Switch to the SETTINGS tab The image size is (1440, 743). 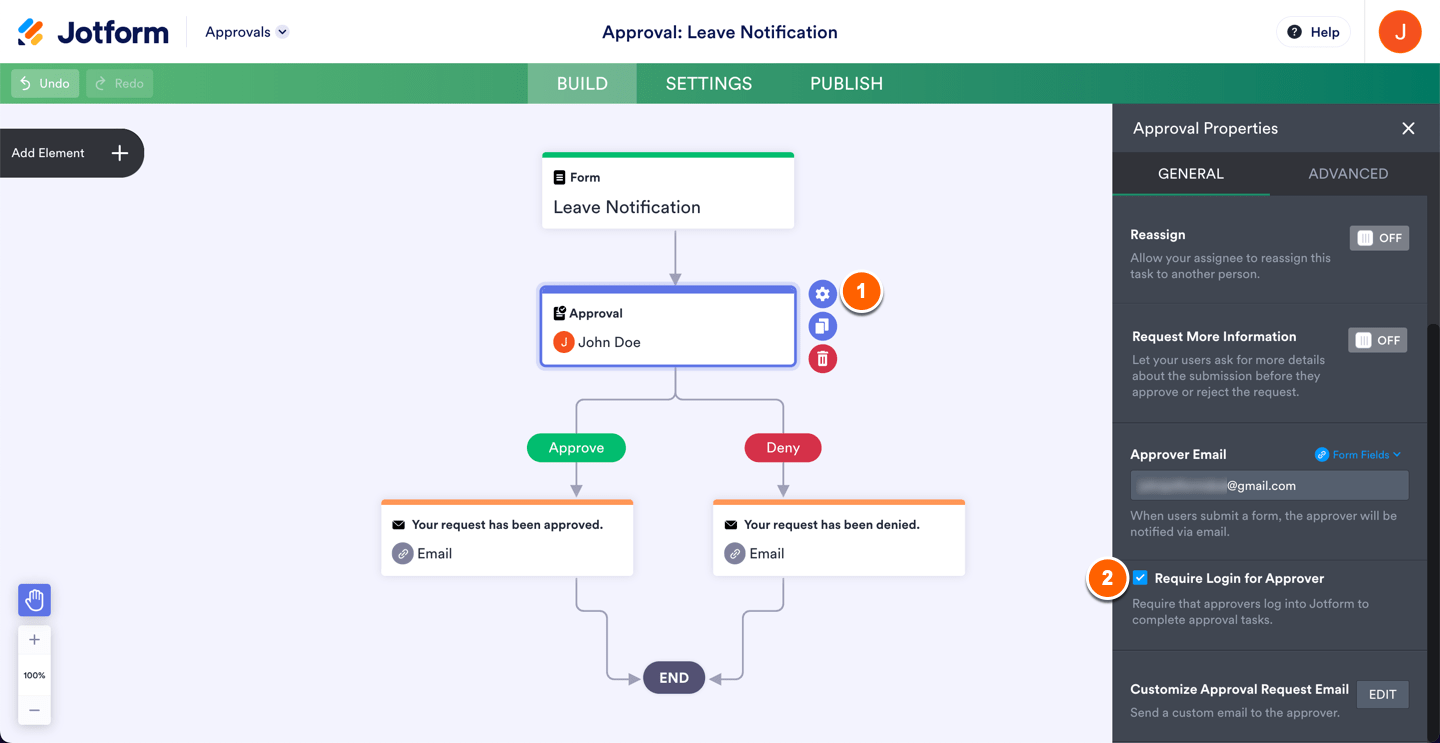click(x=708, y=84)
